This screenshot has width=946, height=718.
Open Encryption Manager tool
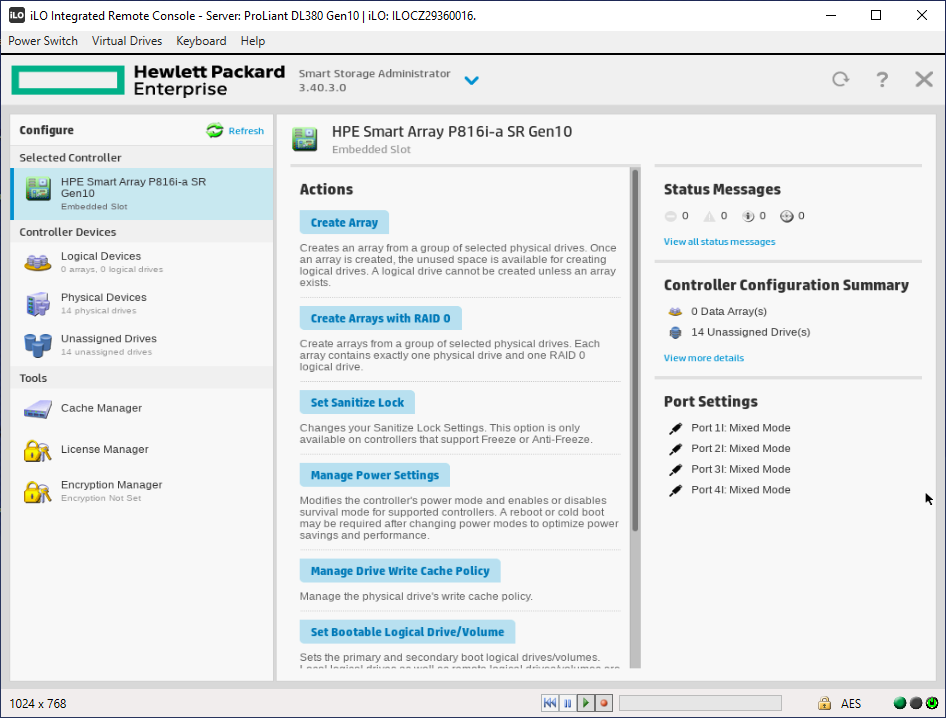142,491
